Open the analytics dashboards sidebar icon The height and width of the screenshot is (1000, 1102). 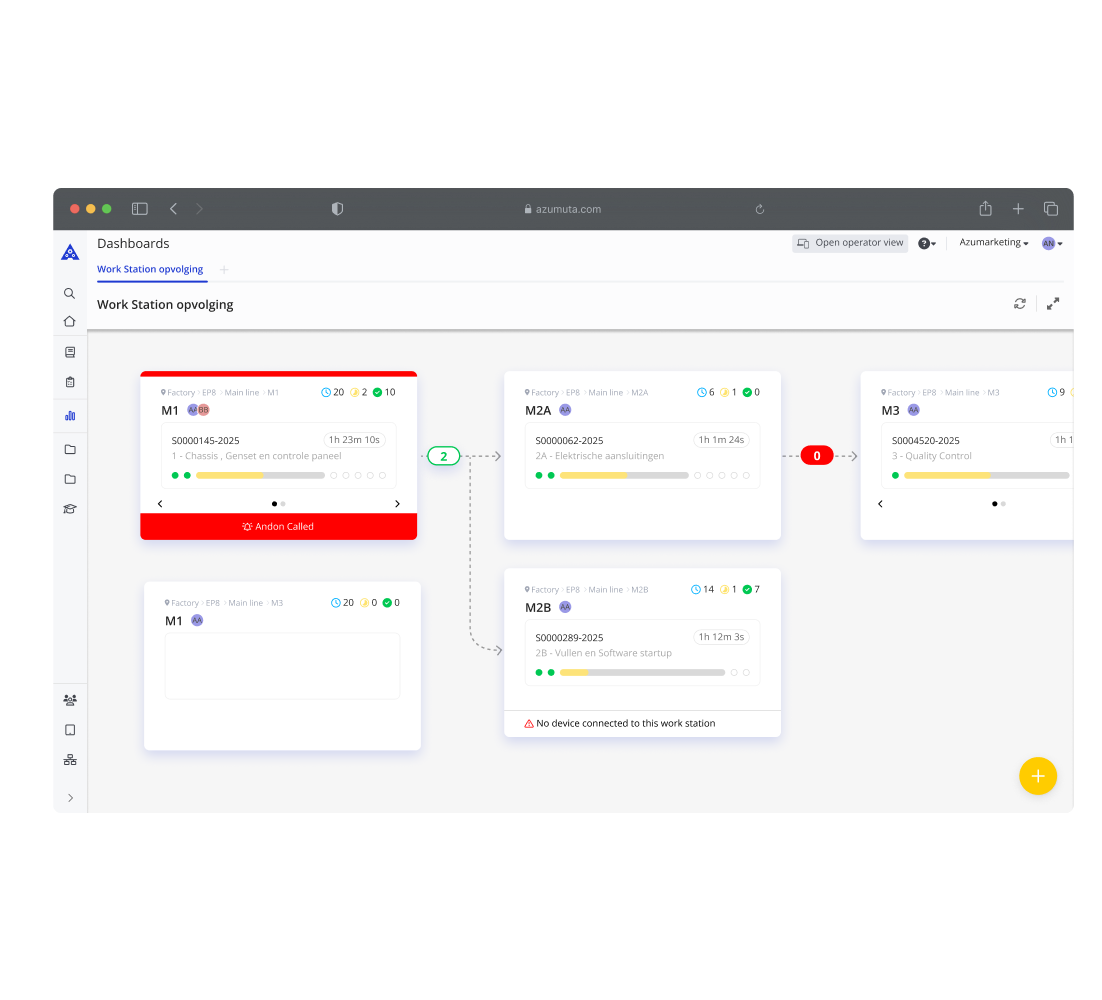coord(70,415)
